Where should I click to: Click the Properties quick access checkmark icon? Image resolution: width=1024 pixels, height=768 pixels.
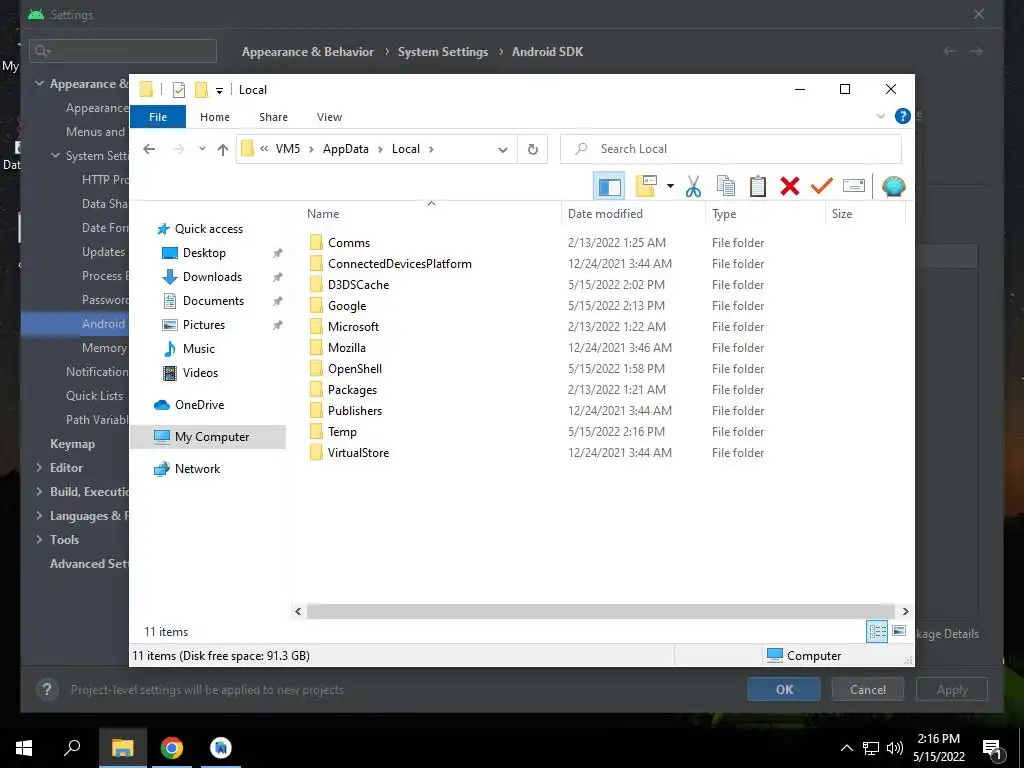coord(179,90)
